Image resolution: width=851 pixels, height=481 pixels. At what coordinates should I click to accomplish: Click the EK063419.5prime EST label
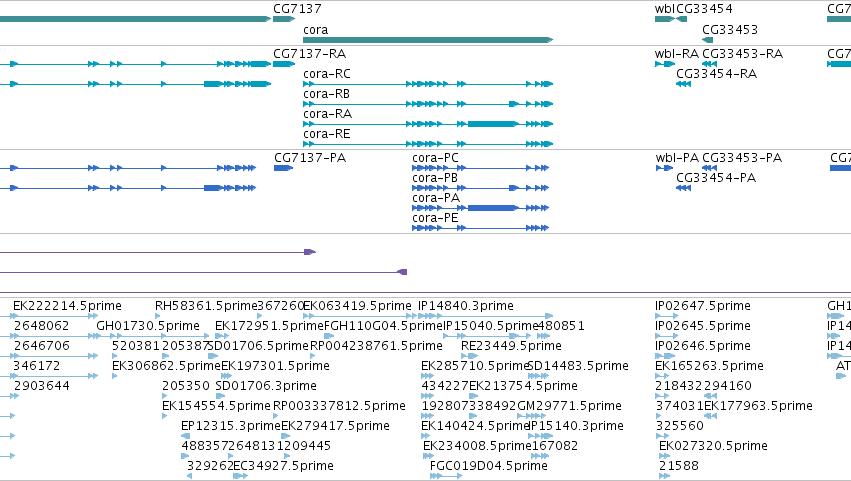(x=357, y=306)
